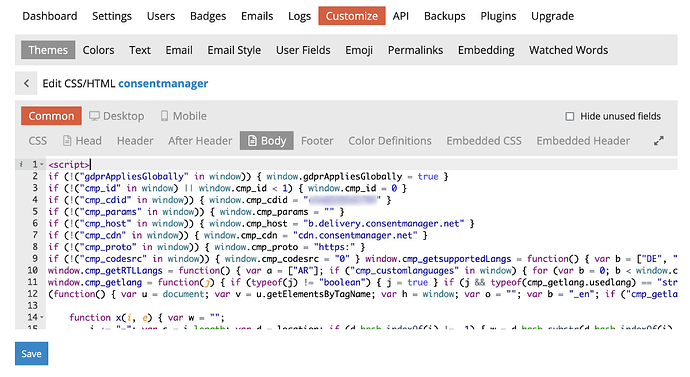Go to Backups section
690x377 pixels.
(x=445, y=16)
